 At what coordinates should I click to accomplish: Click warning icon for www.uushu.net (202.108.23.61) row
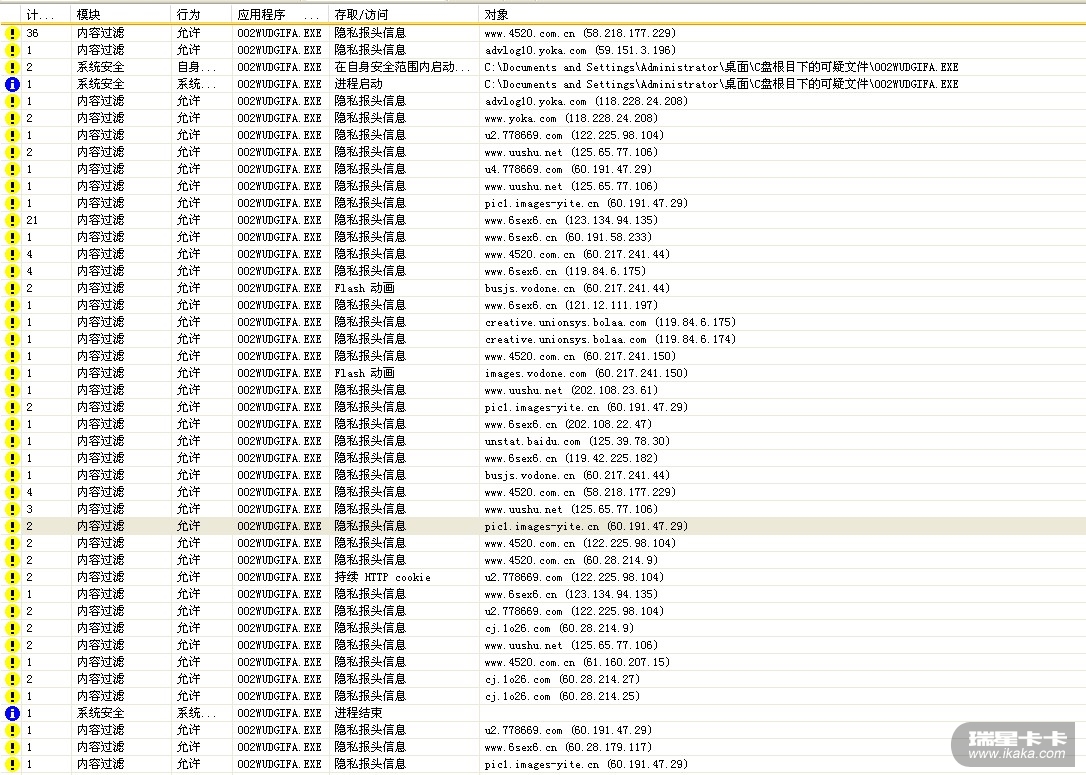(x=12, y=390)
